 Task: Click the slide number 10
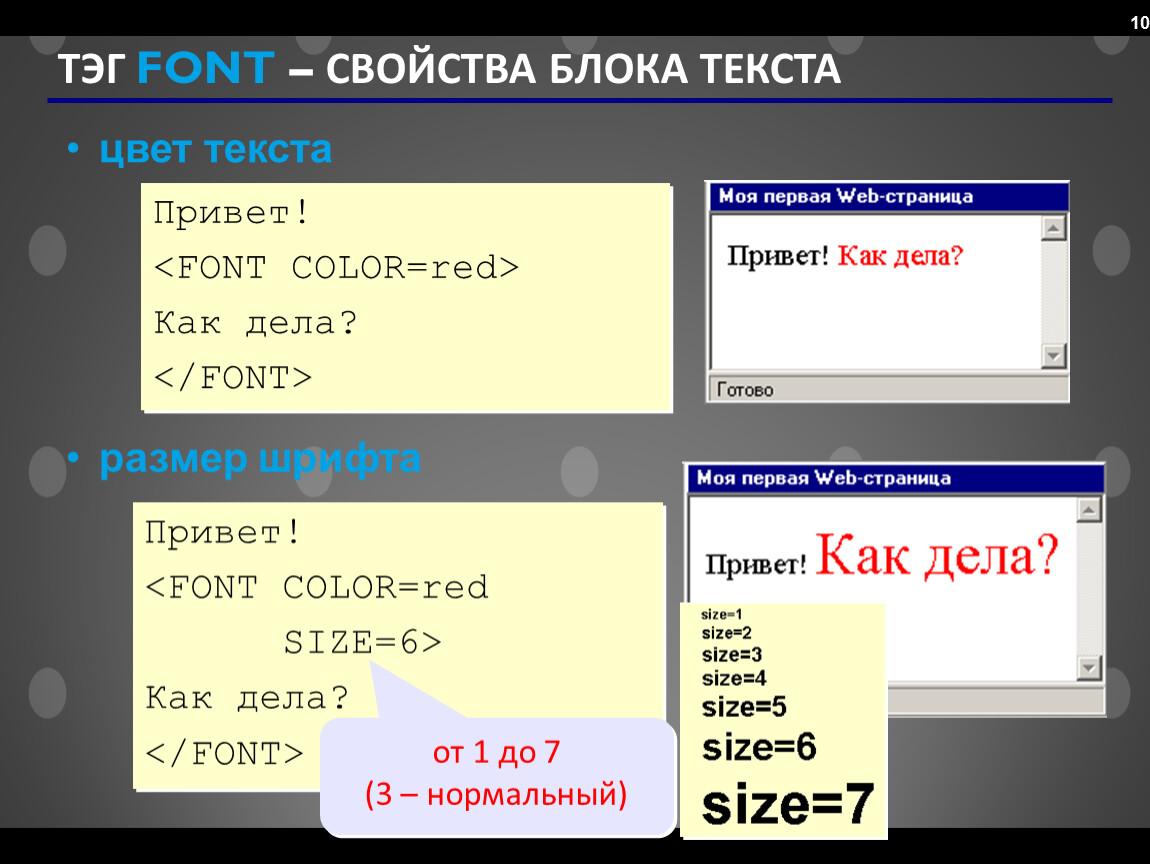pos(1139,23)
